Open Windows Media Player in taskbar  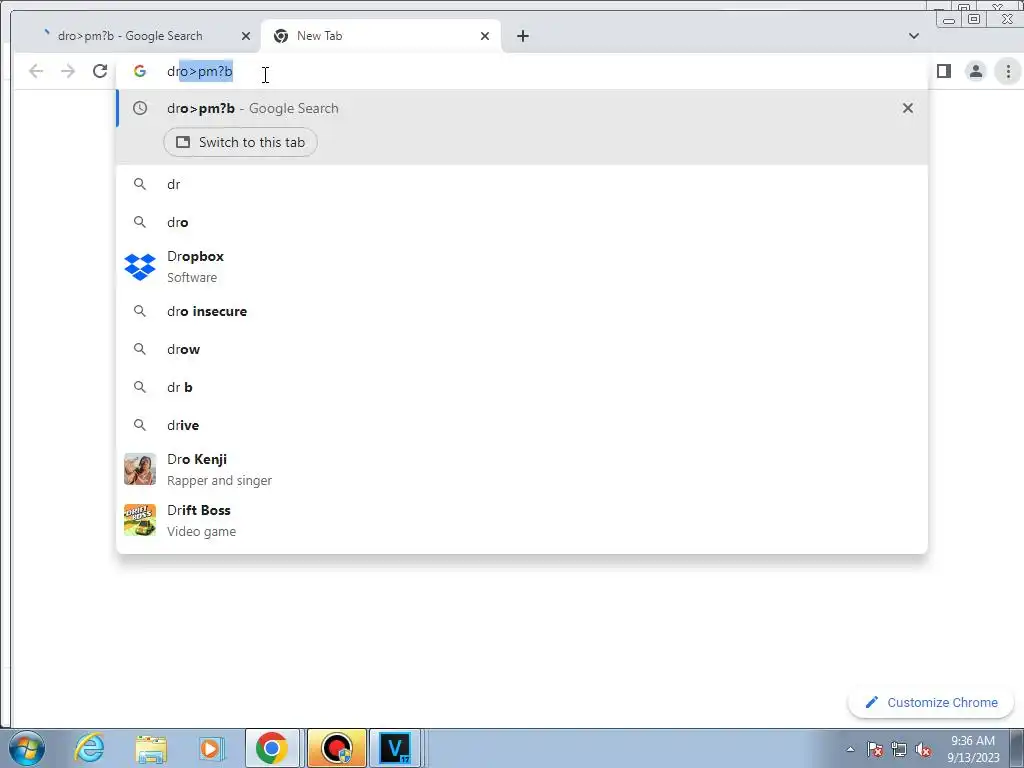coord(211,748)
